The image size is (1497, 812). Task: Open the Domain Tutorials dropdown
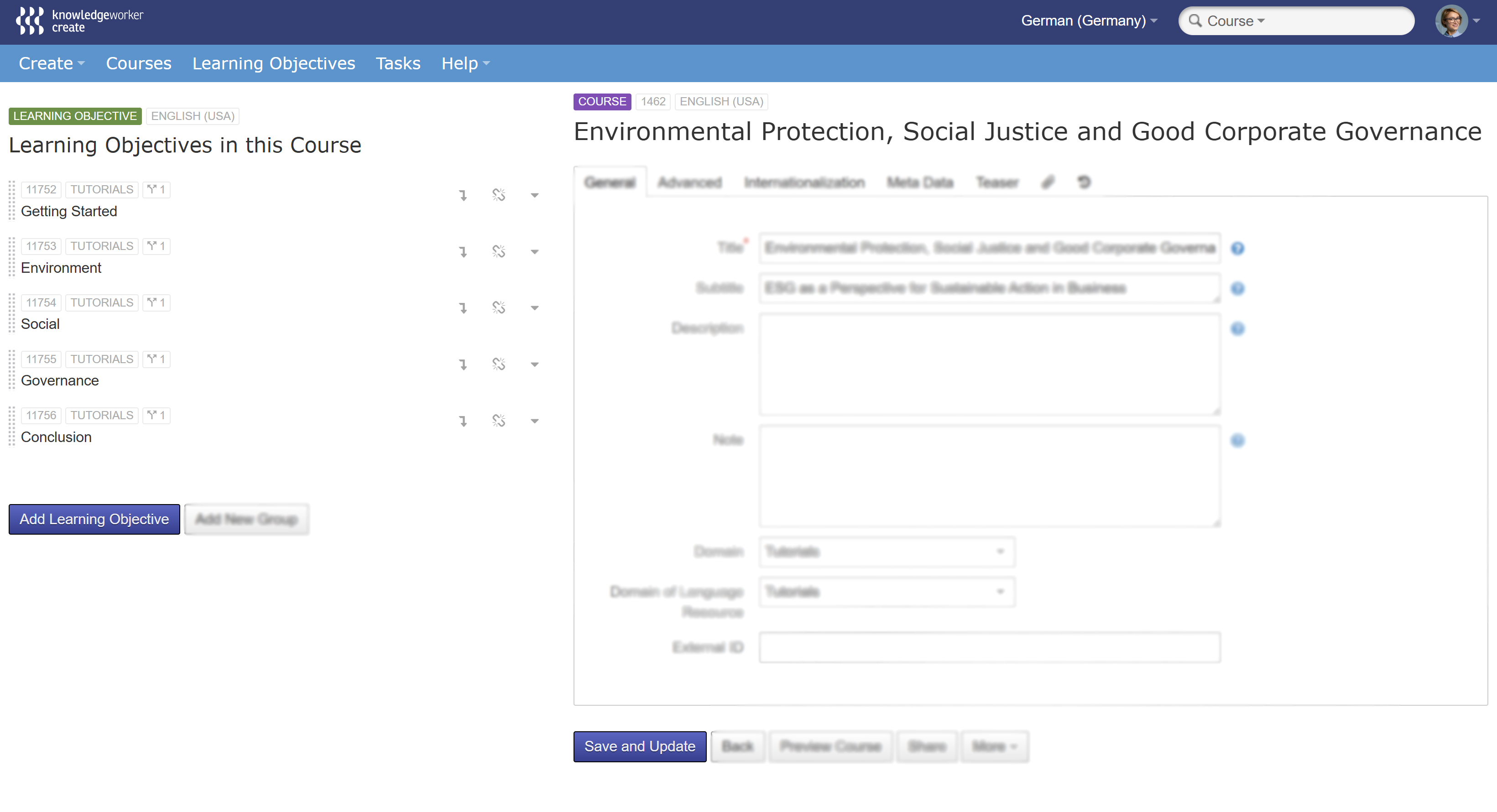click(x=886, y=551)
